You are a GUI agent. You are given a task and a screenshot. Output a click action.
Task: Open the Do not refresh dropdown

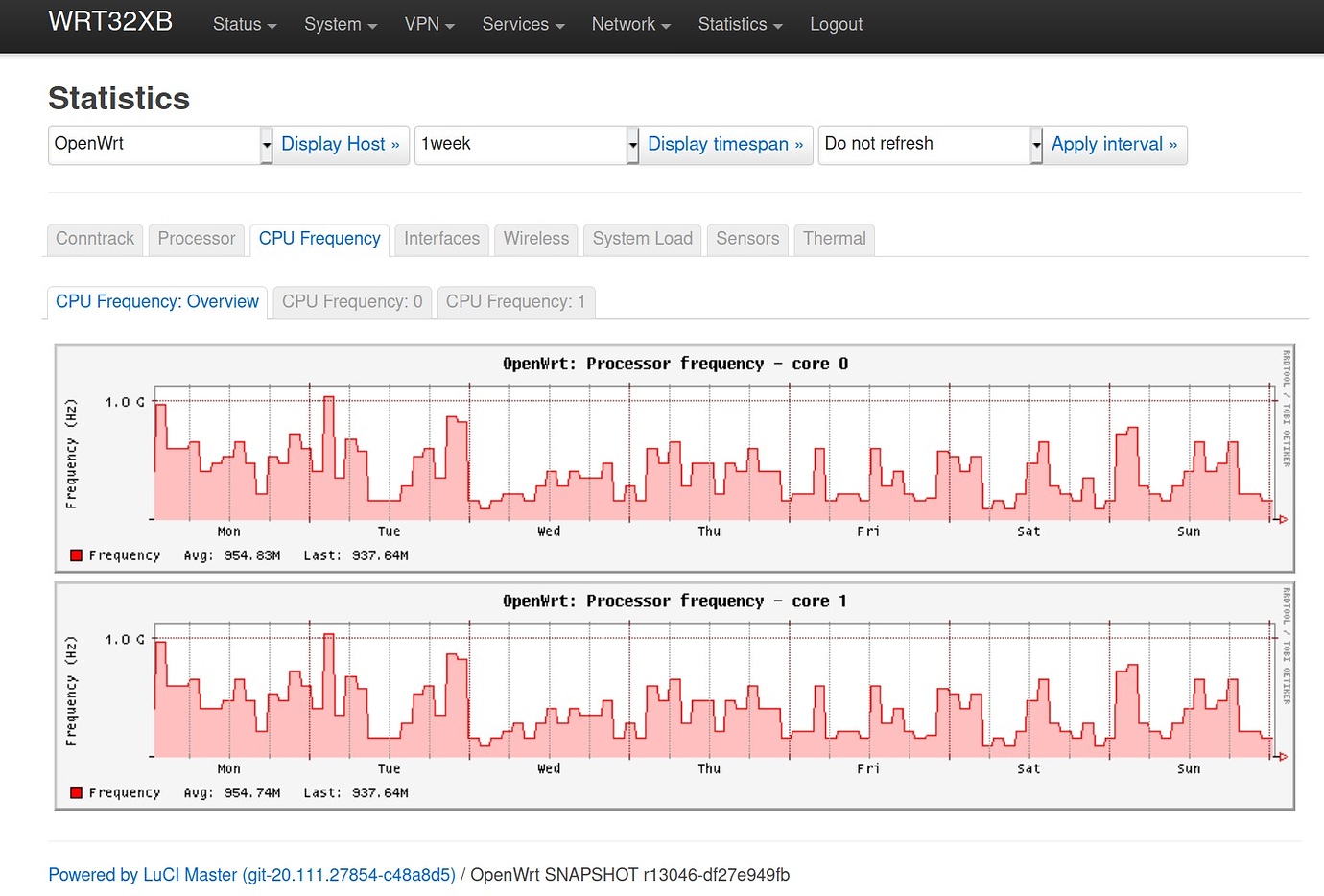(x=930, y=145)
